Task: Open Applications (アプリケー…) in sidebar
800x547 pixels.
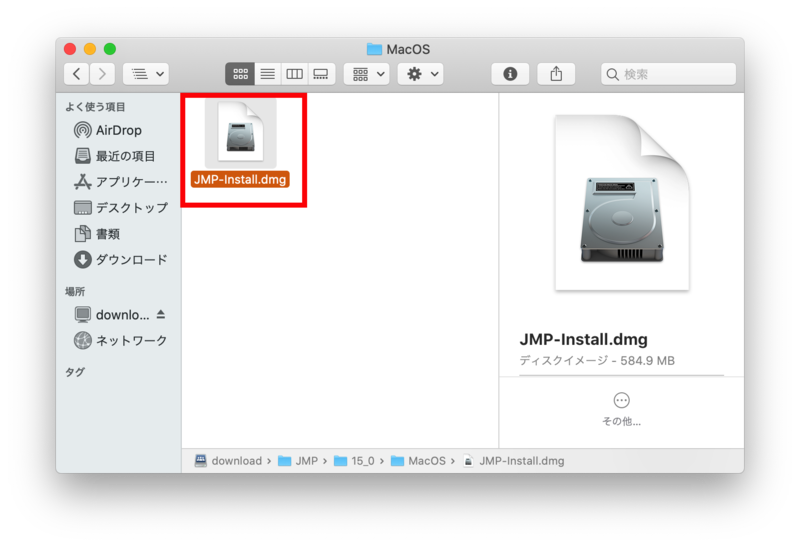Action: point(118,182)
